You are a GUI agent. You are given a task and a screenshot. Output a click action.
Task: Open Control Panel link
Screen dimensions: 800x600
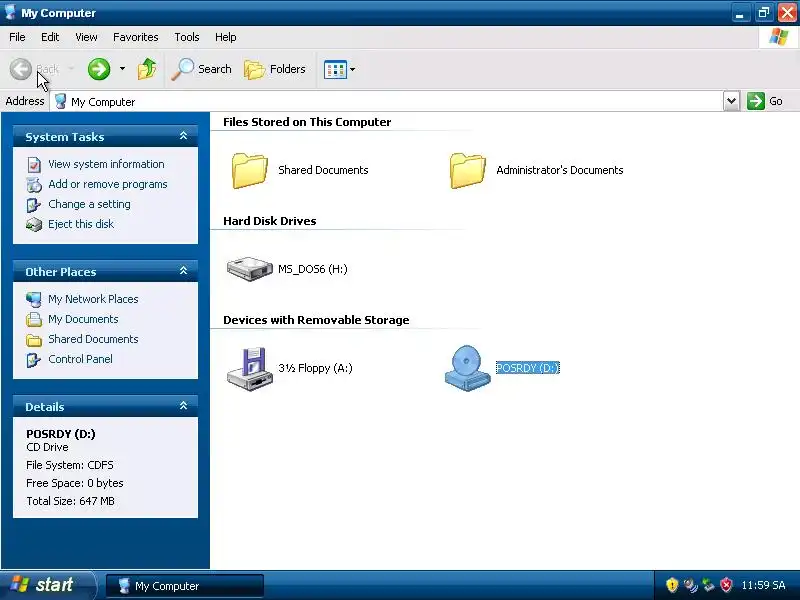click(x=81, y=359)
